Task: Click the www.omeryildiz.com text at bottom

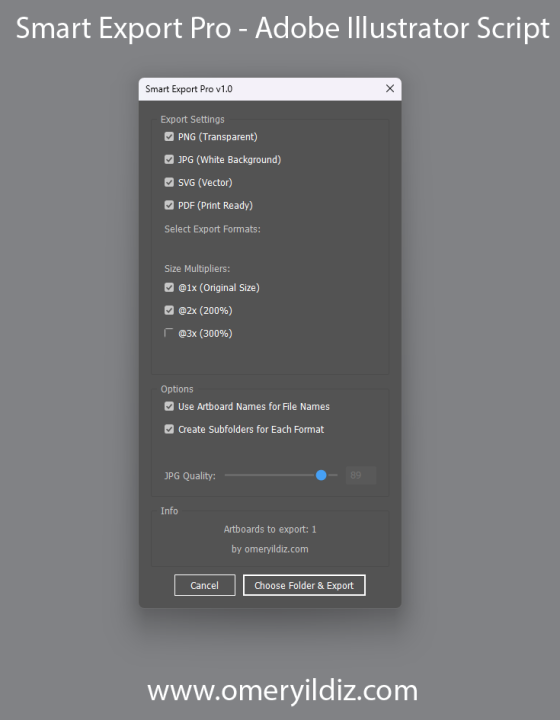Action: 282,691
